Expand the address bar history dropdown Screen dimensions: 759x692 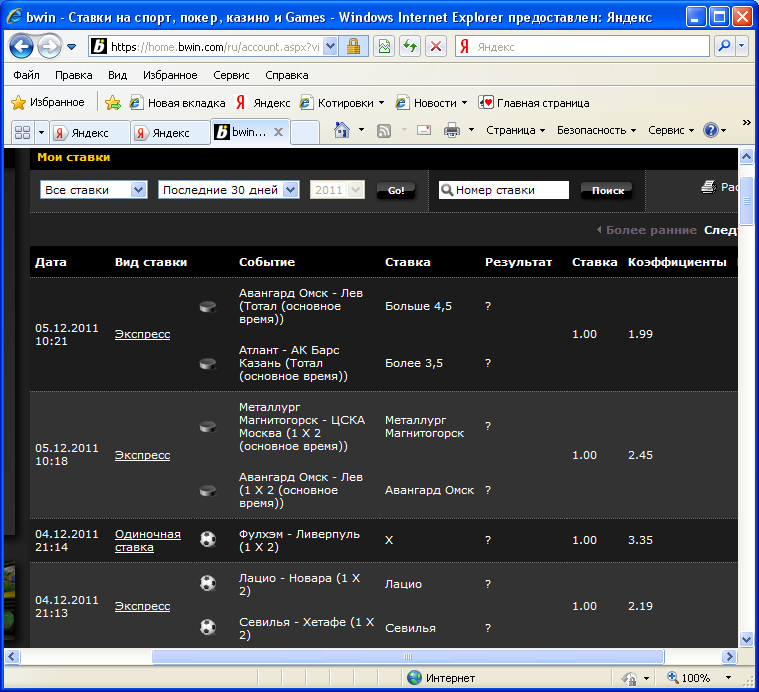pos(330,46)
